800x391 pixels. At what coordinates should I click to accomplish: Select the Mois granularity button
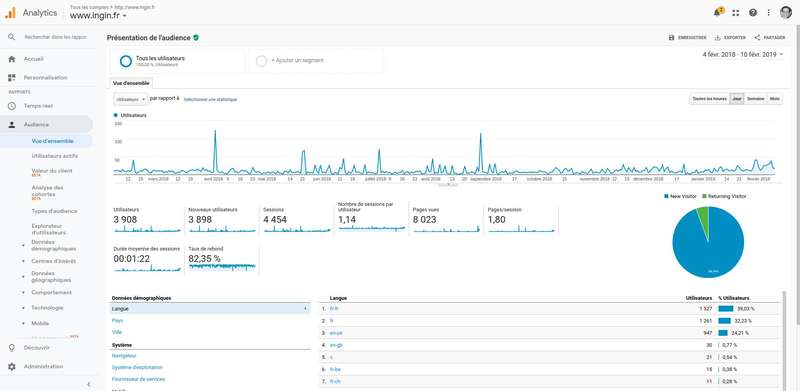(x=774, y=99)
